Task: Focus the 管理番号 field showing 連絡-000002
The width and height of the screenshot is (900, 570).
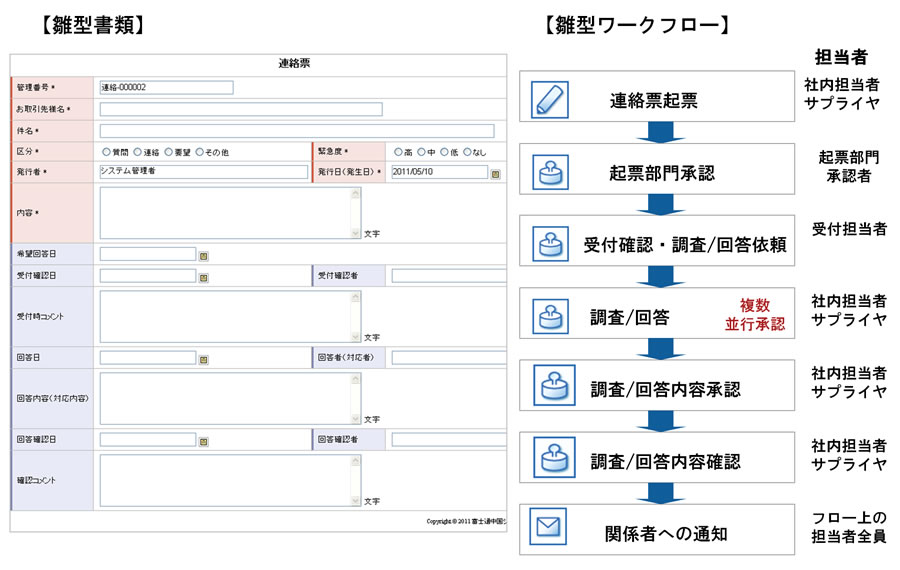Action: [165, 88]
